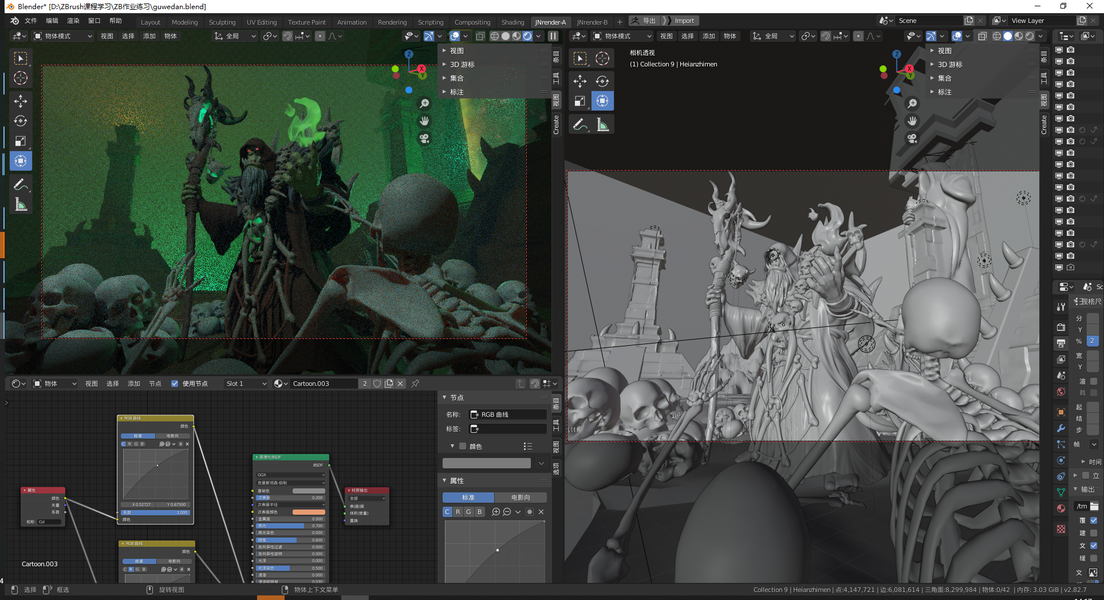
Task: Open the File menu
Action: 31,21
